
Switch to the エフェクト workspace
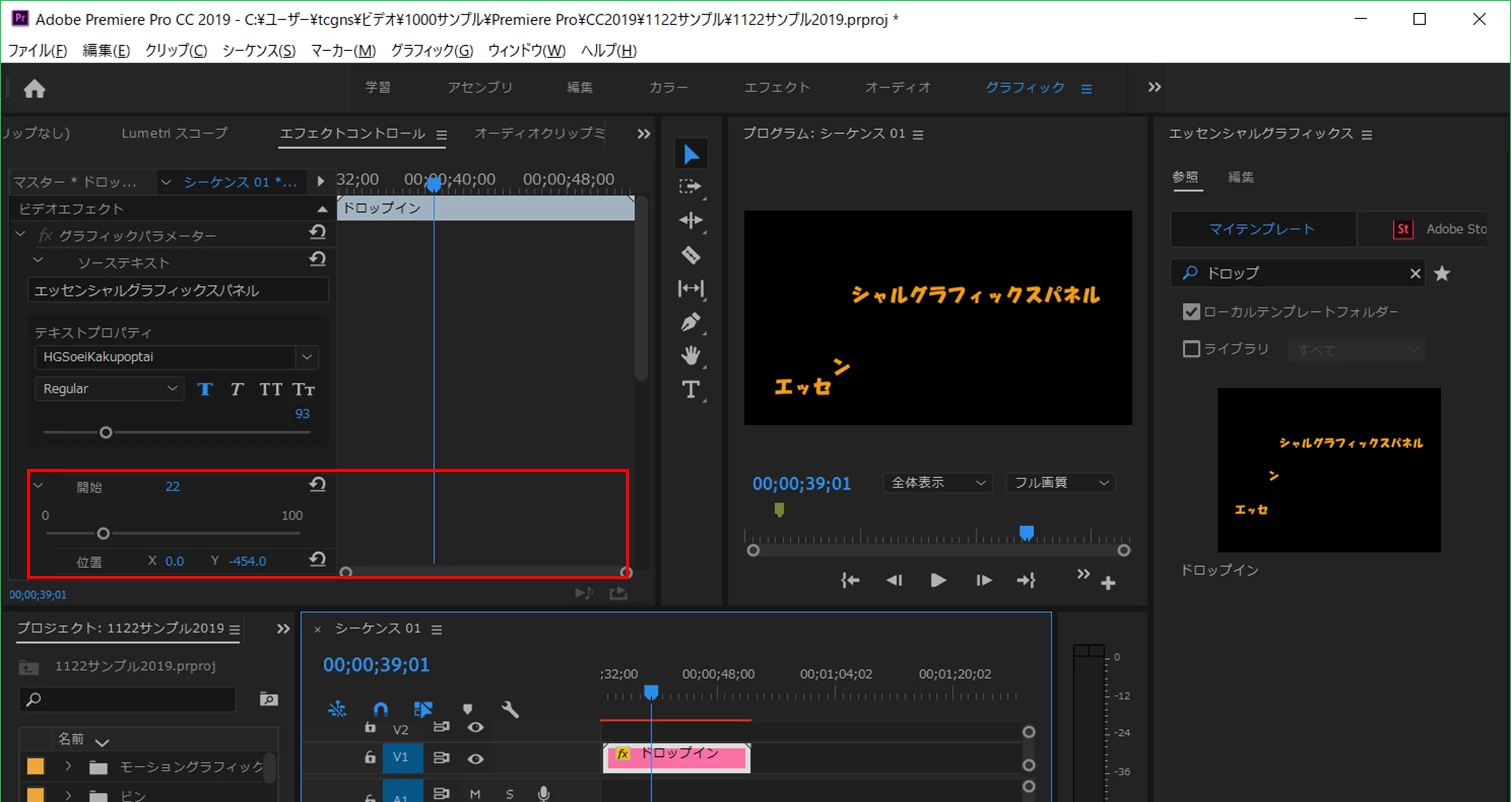click(777, 88)
